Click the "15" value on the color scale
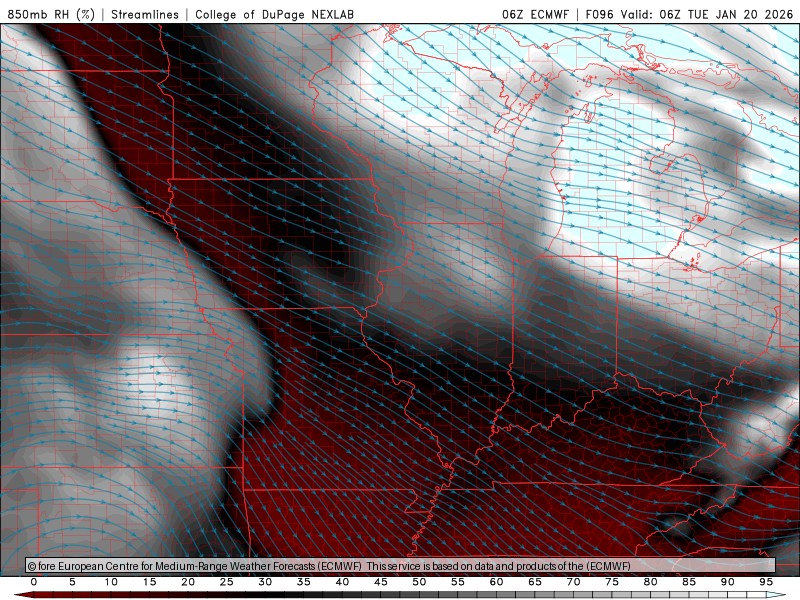The image size is (800, 600). (x=149, y=582)
